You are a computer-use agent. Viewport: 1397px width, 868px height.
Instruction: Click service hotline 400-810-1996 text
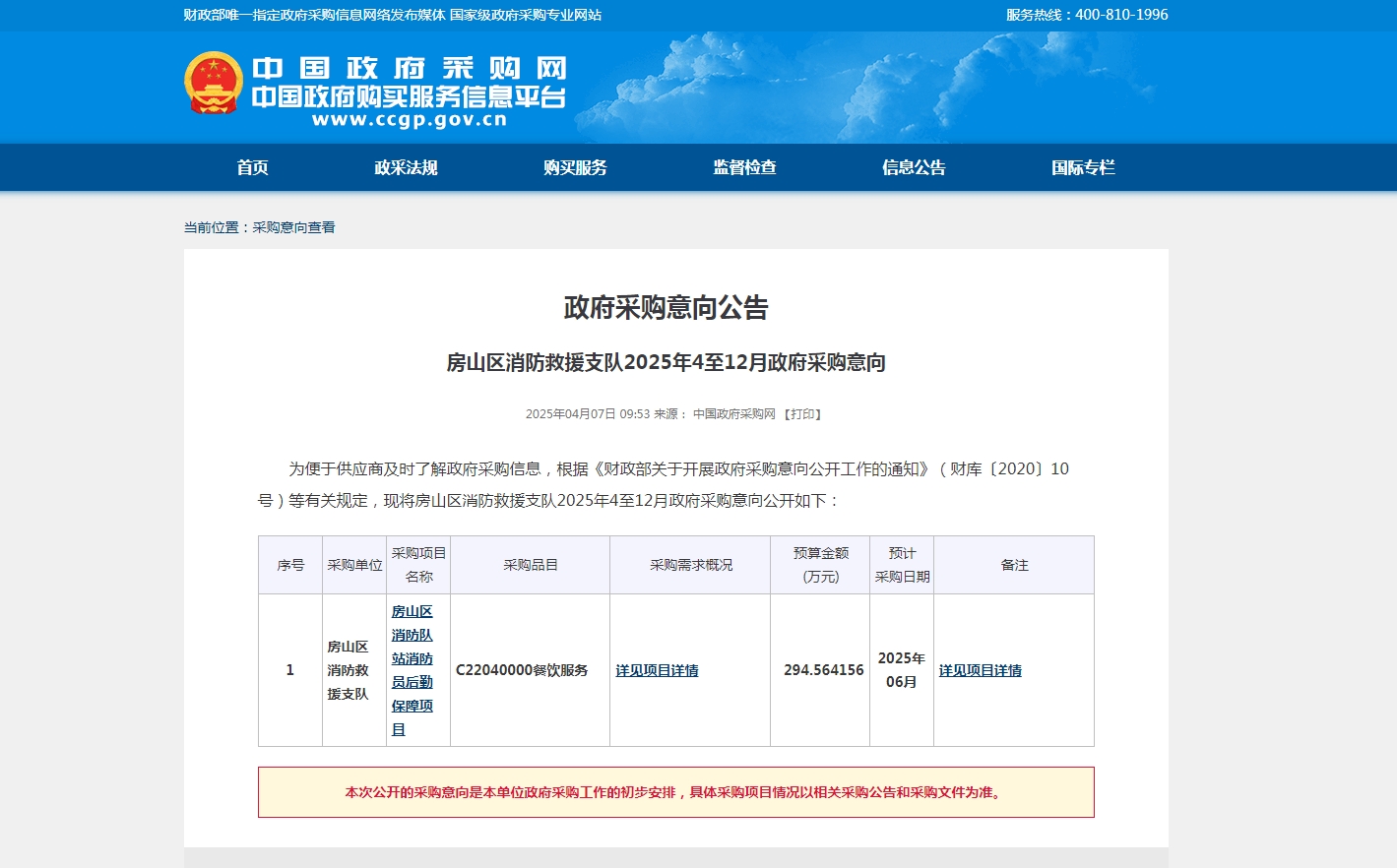(x=1121, y=15)
